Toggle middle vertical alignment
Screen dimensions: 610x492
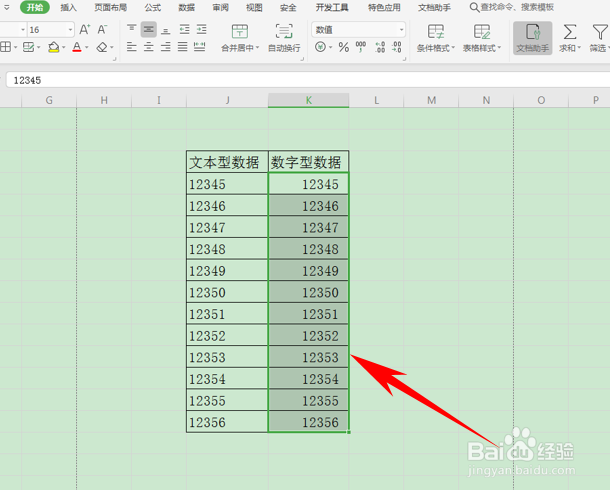pyautogui.click(x=149, y=30)
